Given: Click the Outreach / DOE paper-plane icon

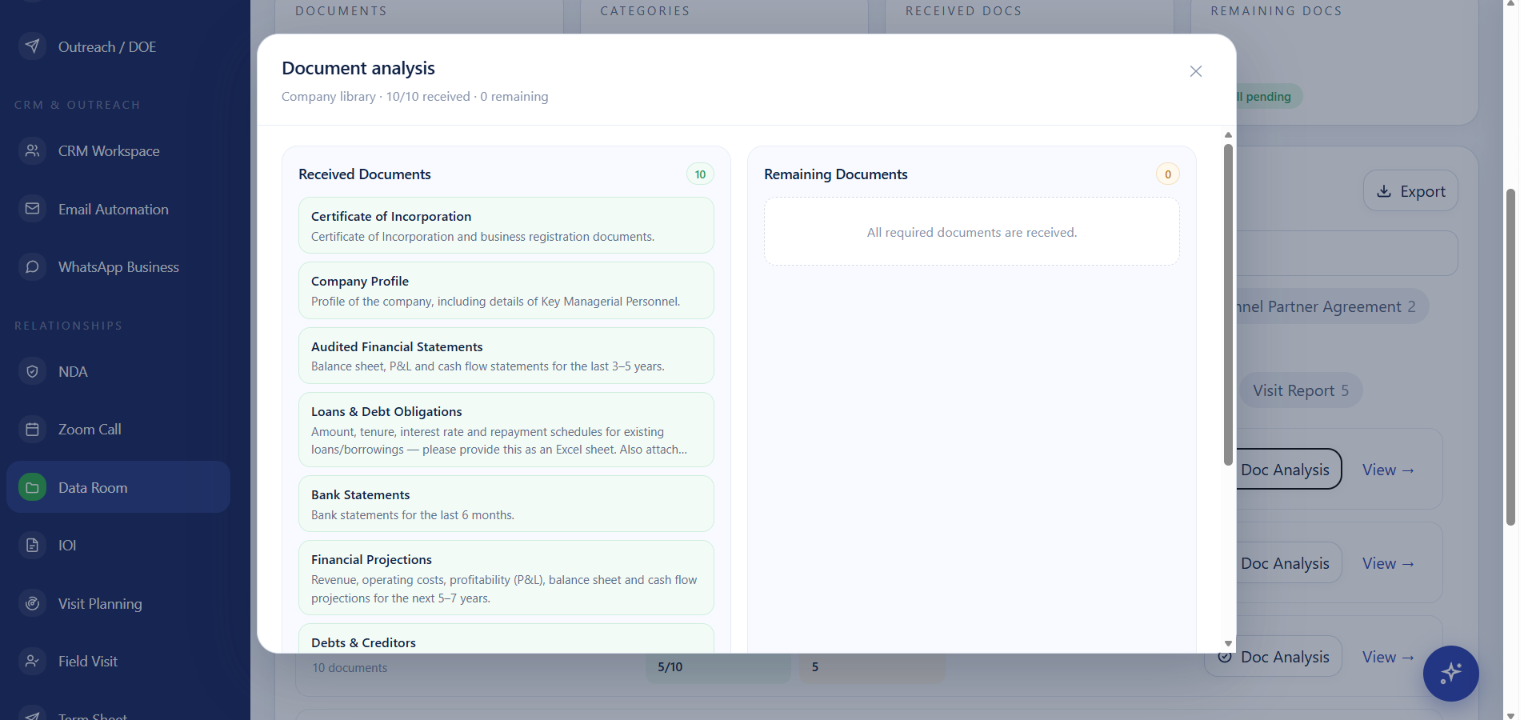Looking at the screenshot, I should (x=32, y=47).
